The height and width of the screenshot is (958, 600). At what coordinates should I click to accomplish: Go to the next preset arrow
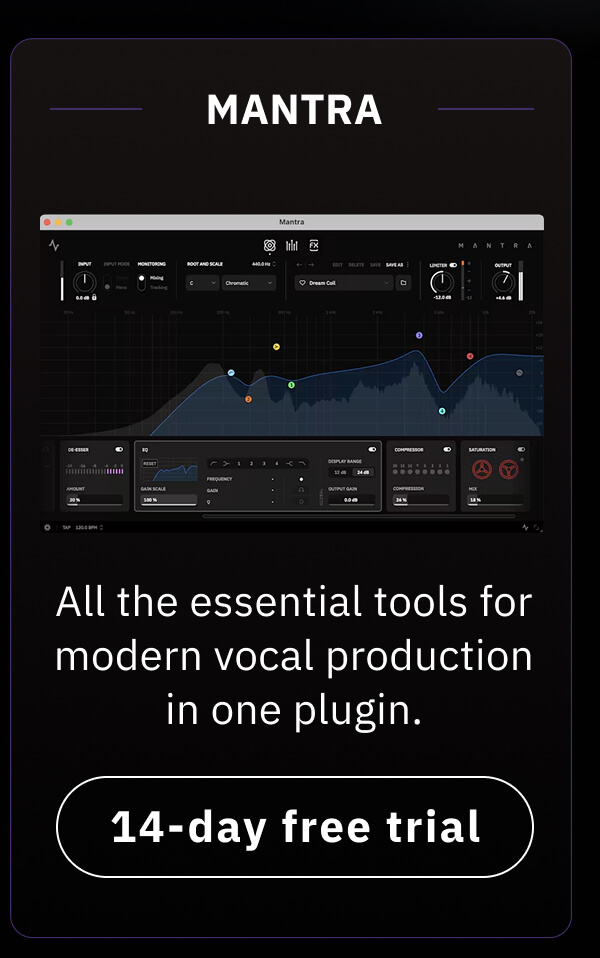(x=311, y=265)
